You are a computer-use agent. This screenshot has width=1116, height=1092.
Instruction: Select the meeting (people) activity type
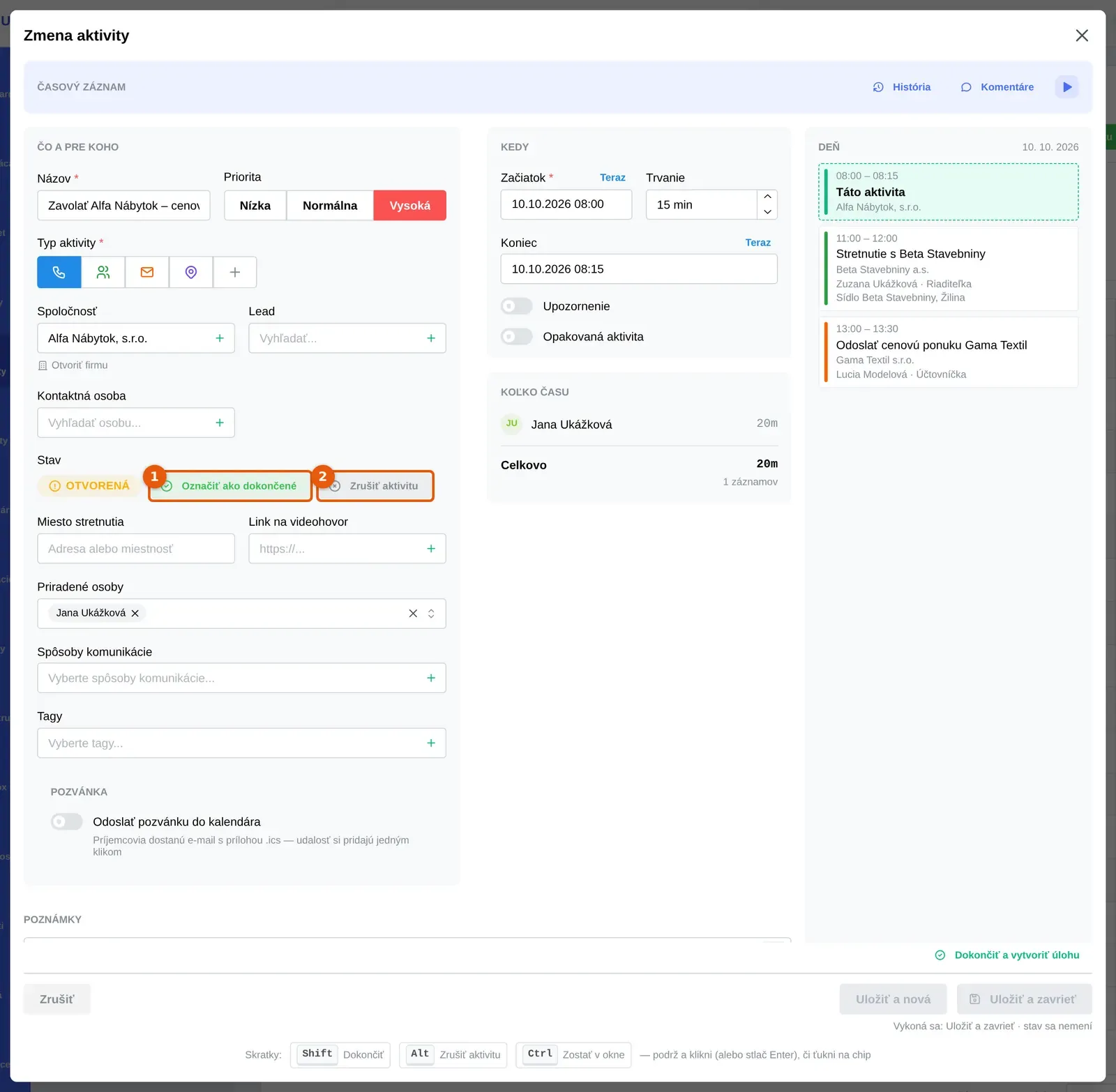coord(103,272)
